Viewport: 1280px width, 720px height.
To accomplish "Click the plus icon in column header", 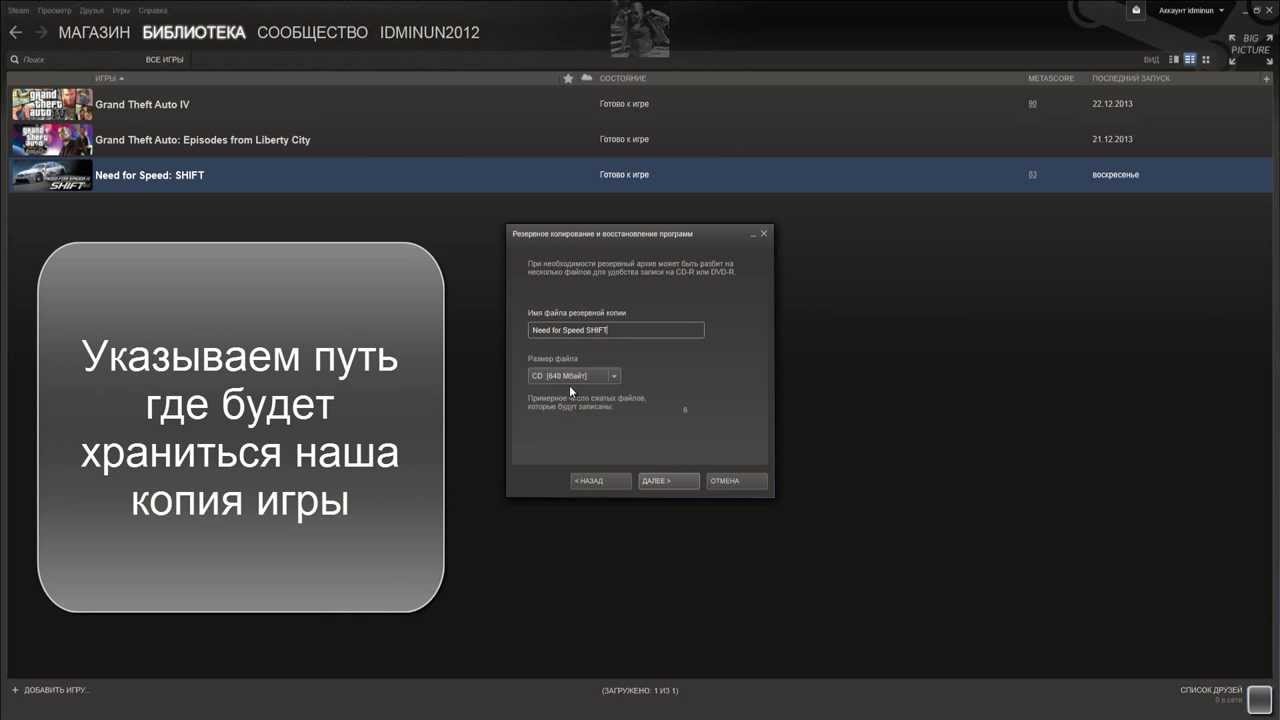I will coord(1267,78).
